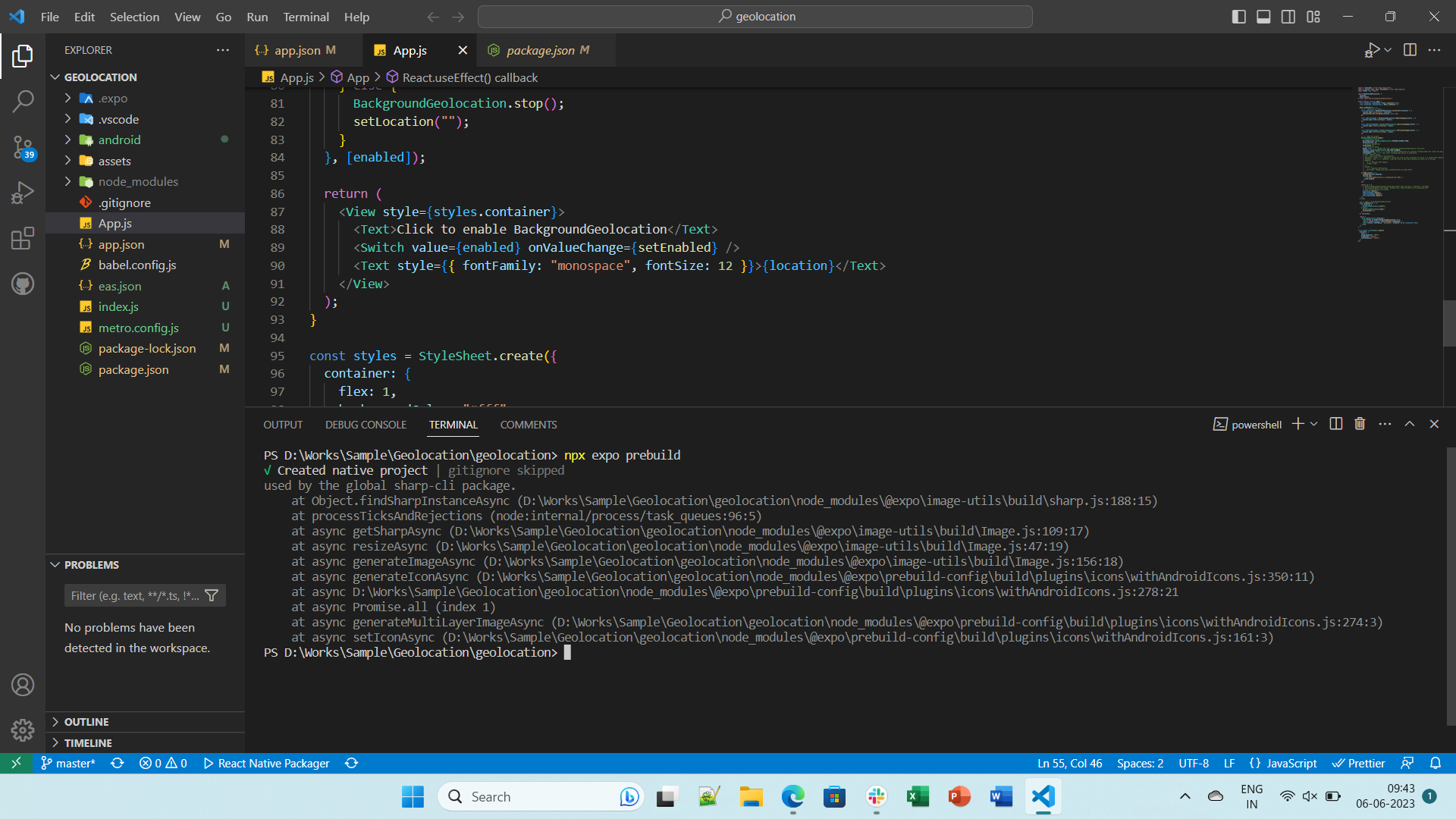The width and height of the screenshot is (1456, 819).
Task: Open the Manage settings gear
Action: 23,730
